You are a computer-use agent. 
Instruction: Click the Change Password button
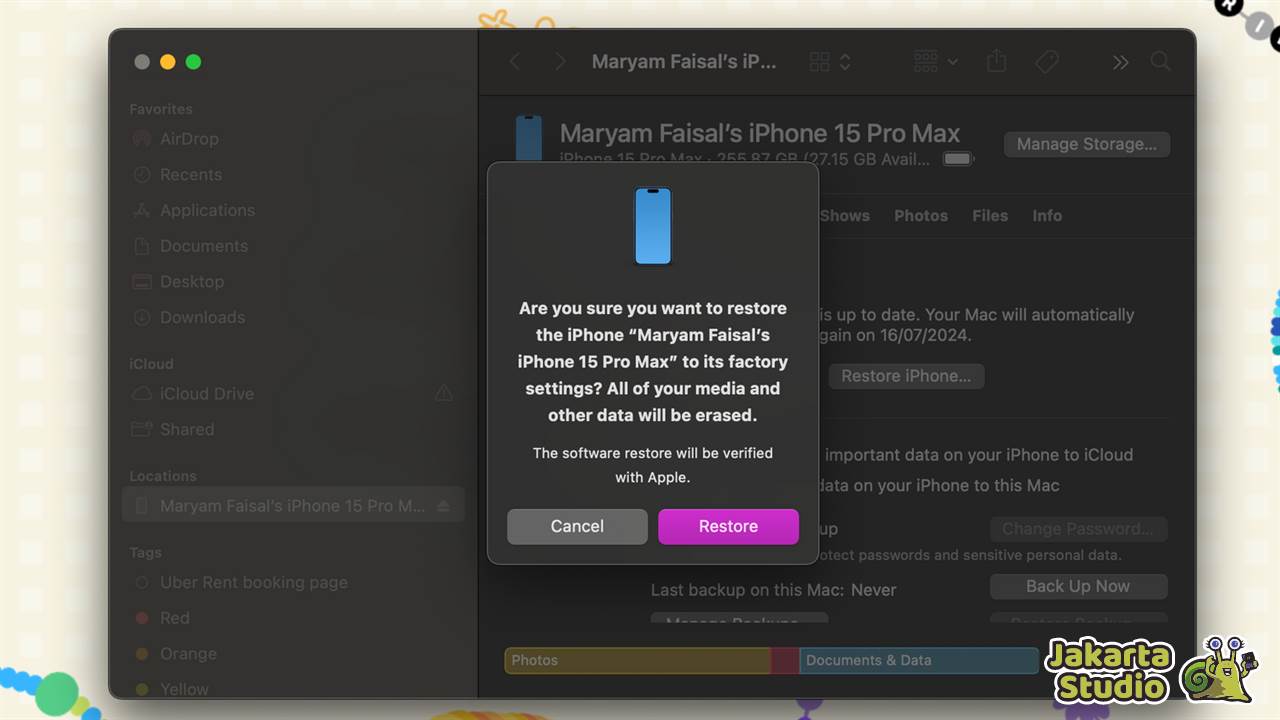tap(1078, 528)
